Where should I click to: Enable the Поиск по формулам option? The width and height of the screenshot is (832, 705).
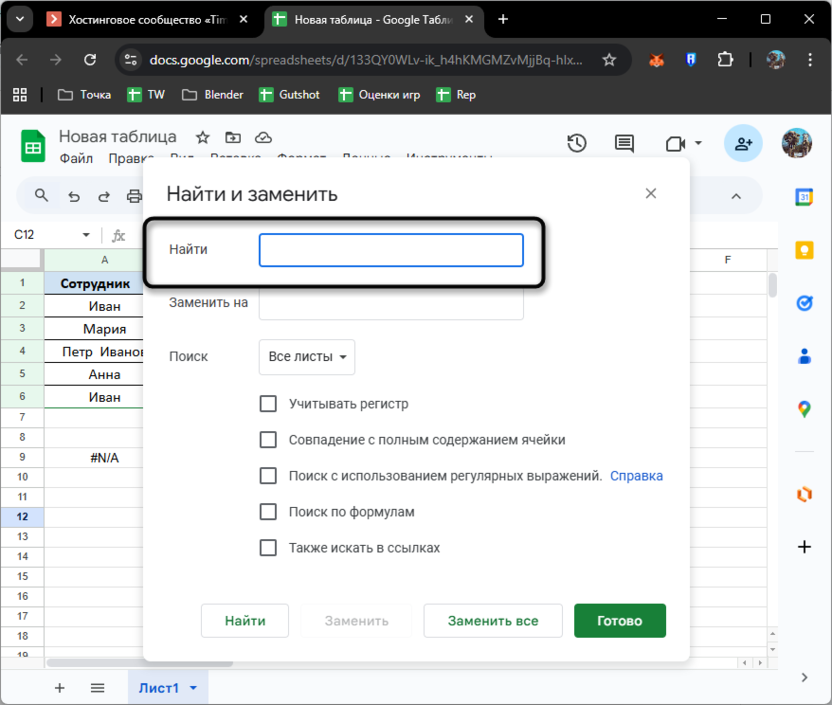268,511
